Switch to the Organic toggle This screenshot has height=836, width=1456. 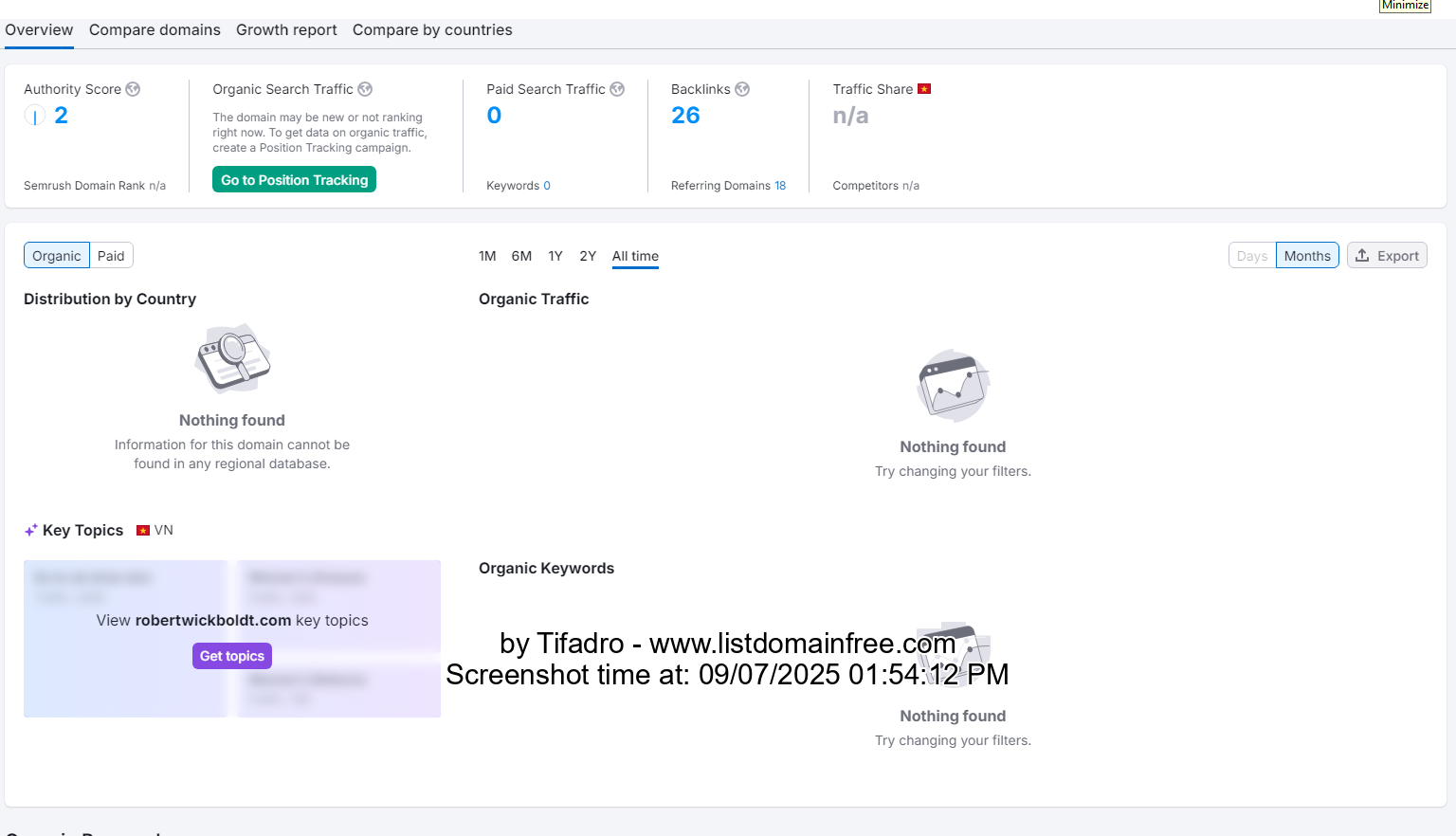pyautogui.click(x=57, y=256)
